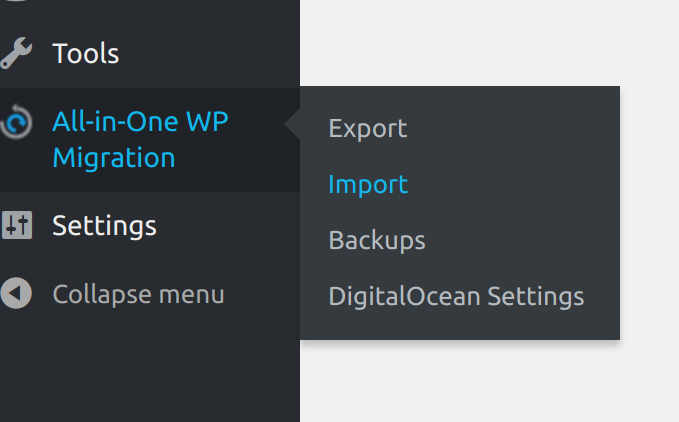The image size is (679, 422).
Task: Click the light content area above the flyout
Action: (x=489, y=42)
